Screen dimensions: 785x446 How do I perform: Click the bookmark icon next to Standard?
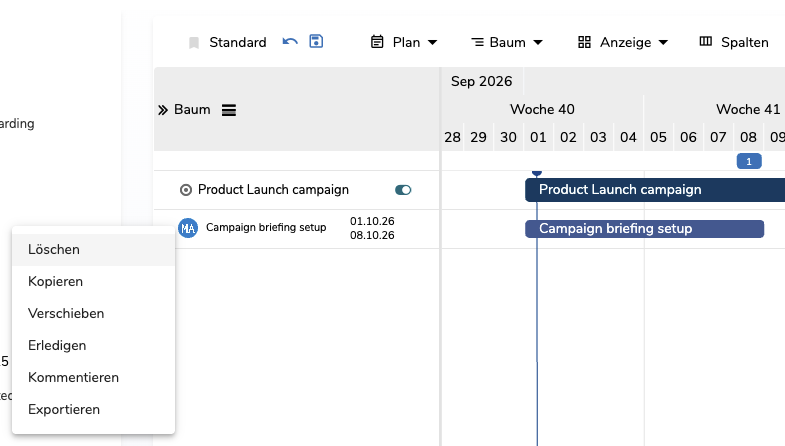coord(194,43)
